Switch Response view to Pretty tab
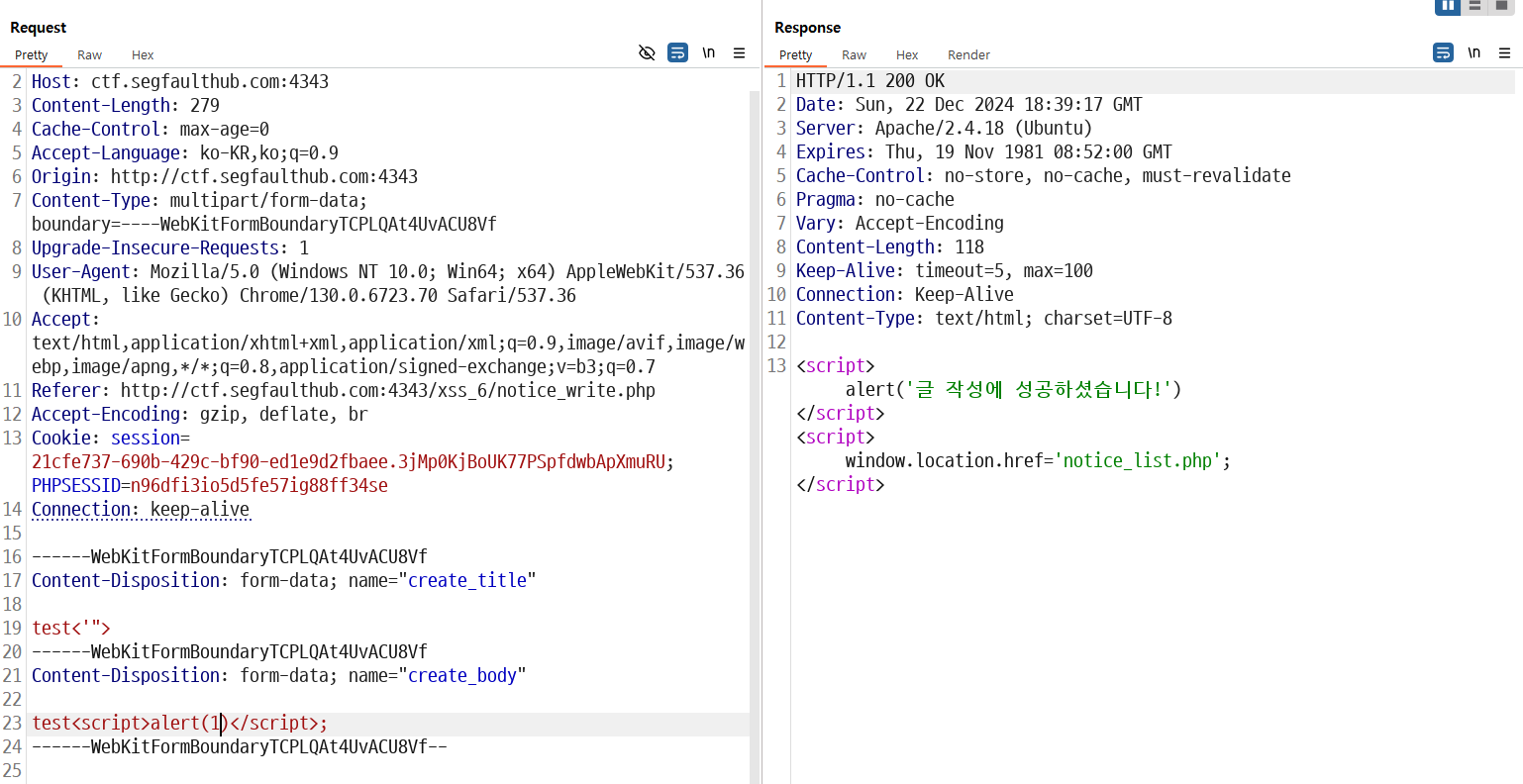 click(796, 54)
